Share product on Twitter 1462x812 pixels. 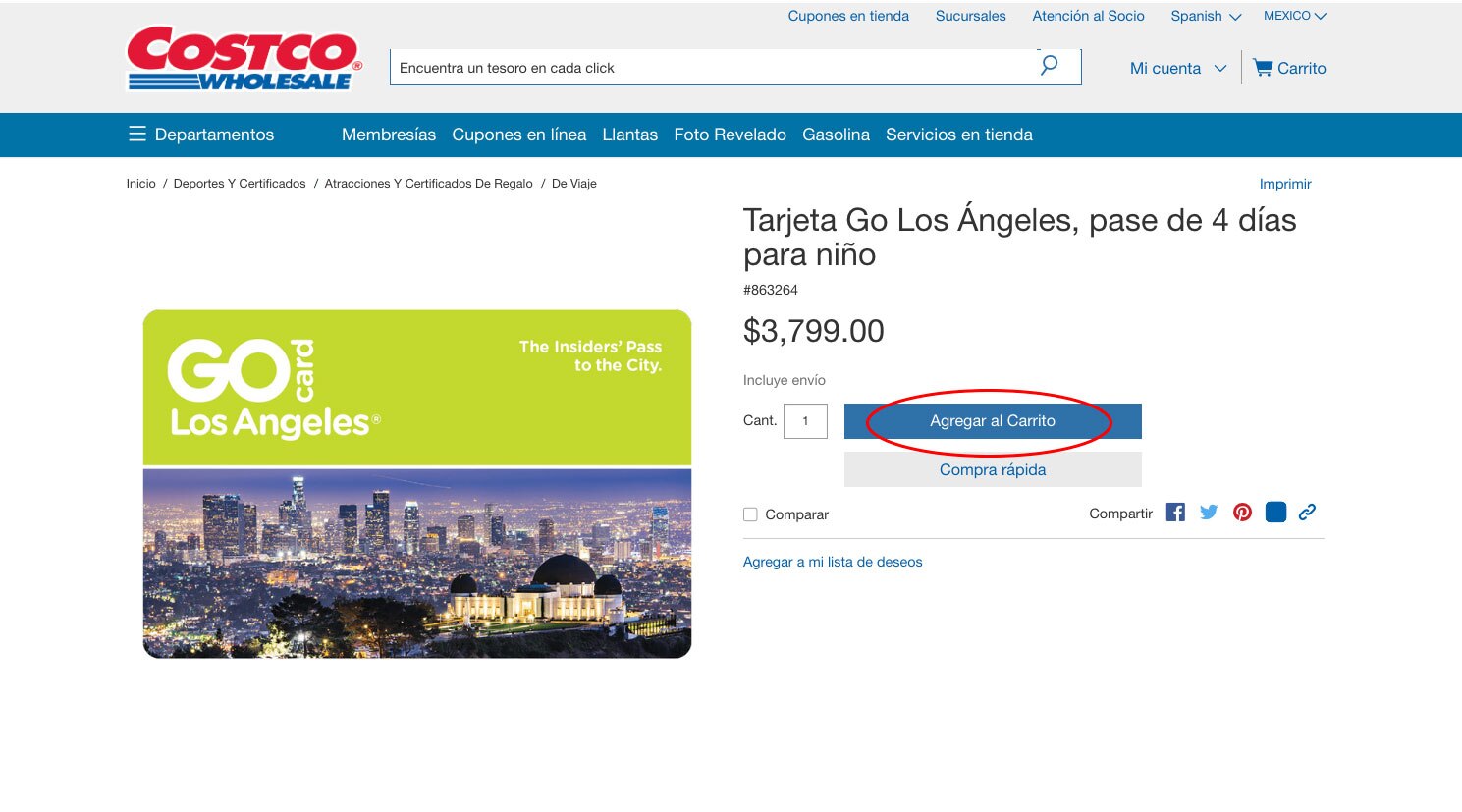pos(1209,513)
